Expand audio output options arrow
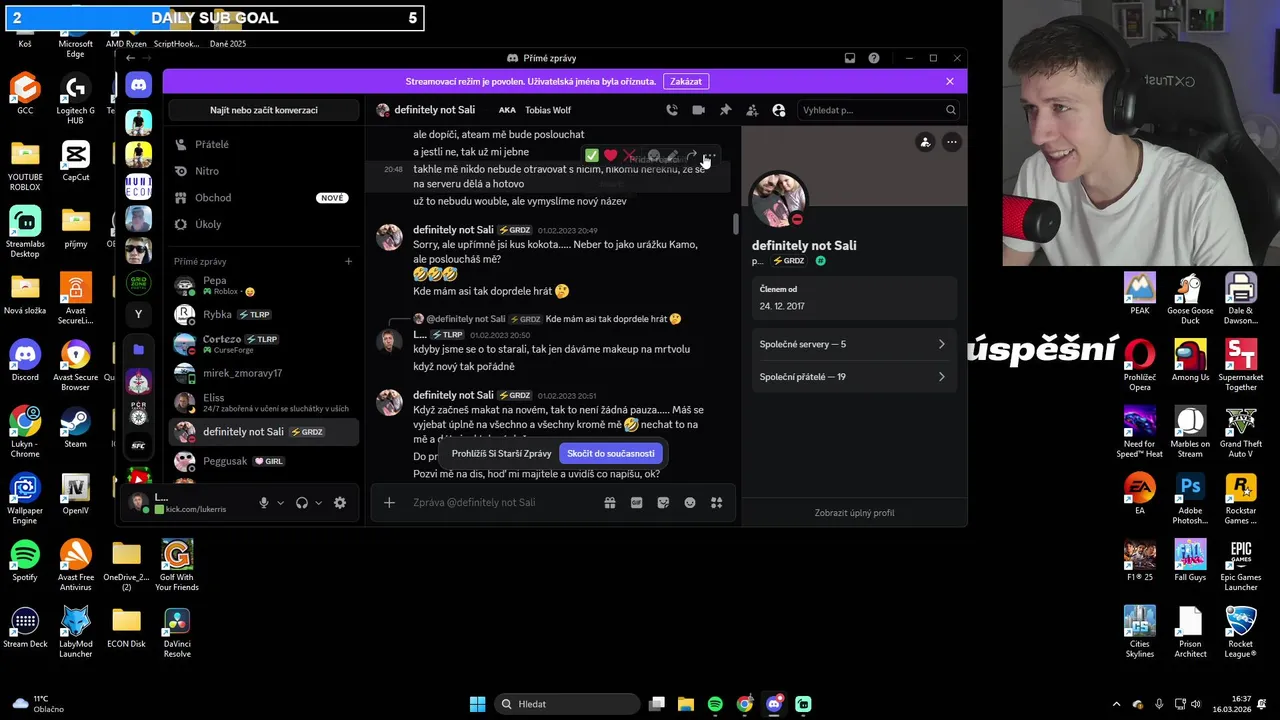 [x=318, y=503]
